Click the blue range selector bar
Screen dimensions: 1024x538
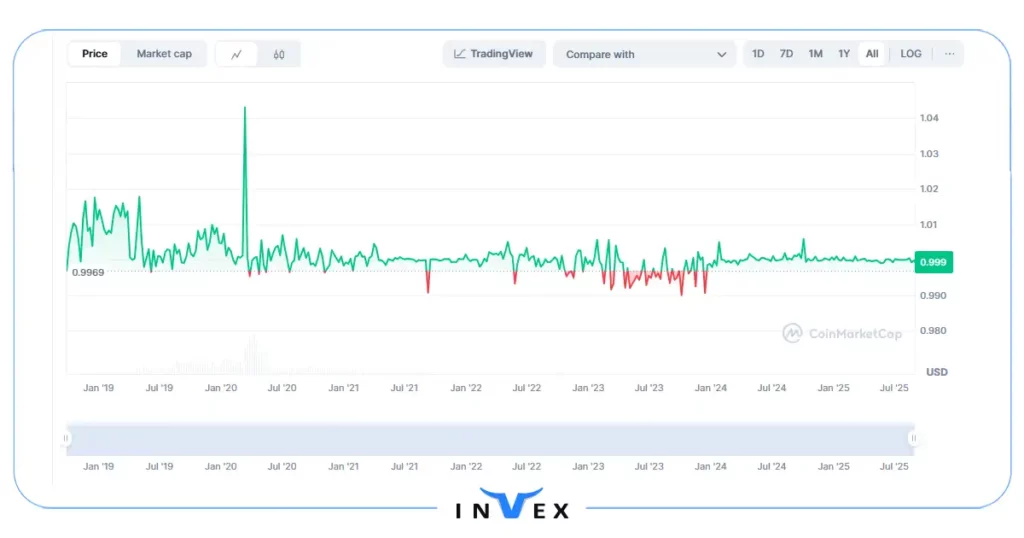[490, 439]
